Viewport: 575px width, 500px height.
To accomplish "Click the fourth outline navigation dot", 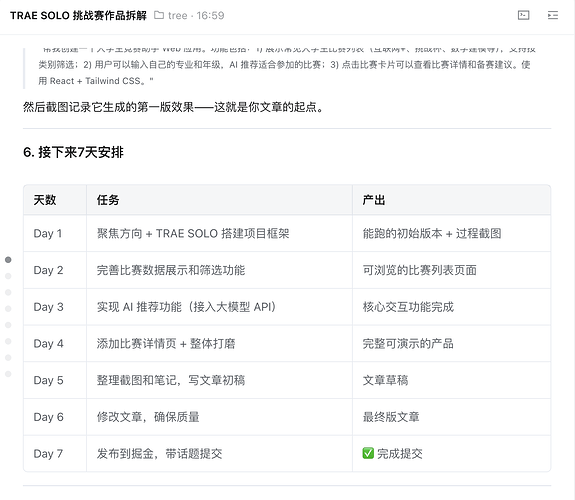I will click(x=8, y=309).
